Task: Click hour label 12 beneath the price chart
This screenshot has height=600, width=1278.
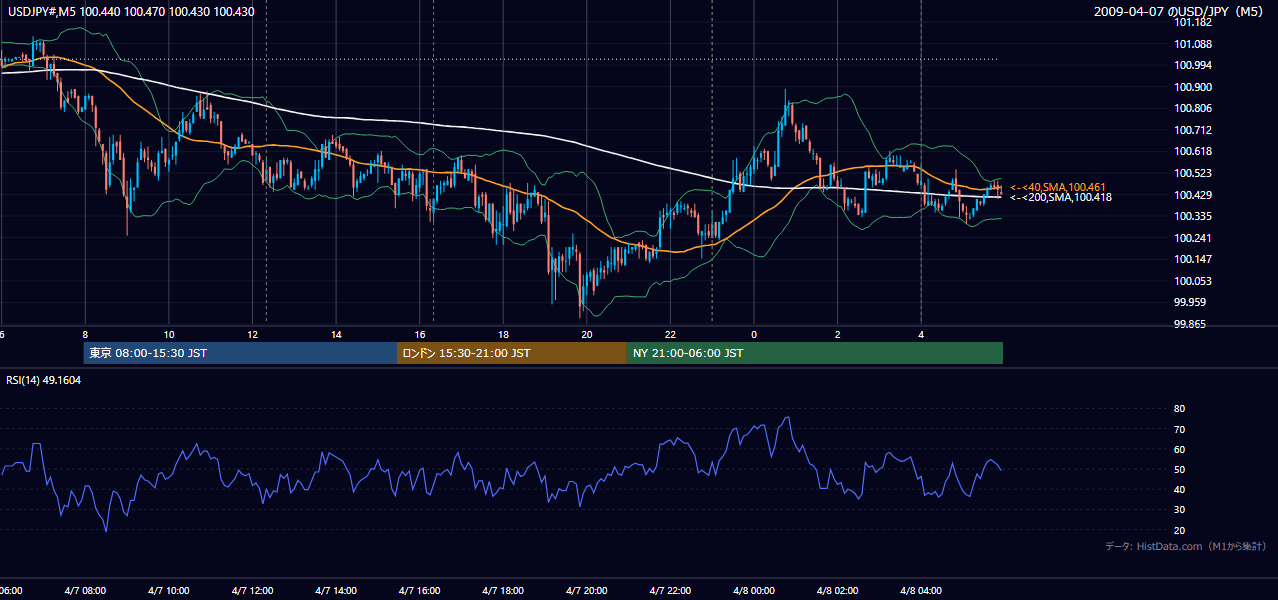Action: [253, 335]
